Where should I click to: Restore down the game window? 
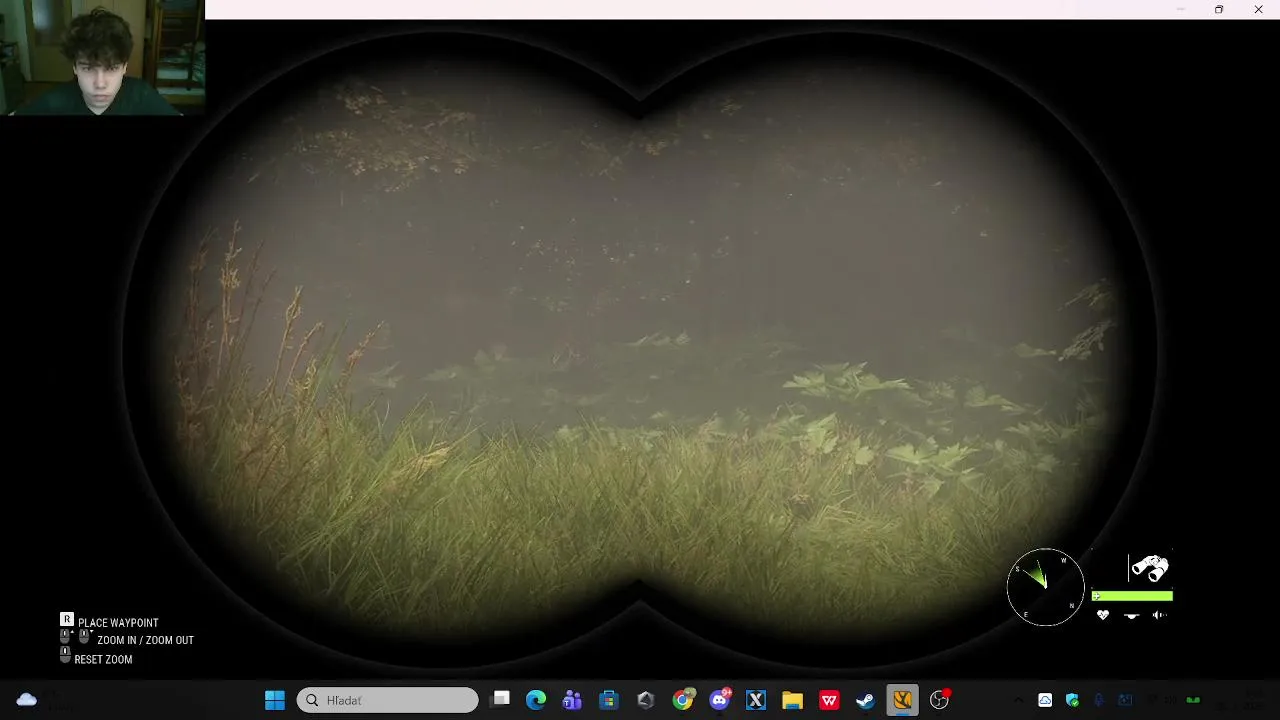[1219, 9]
